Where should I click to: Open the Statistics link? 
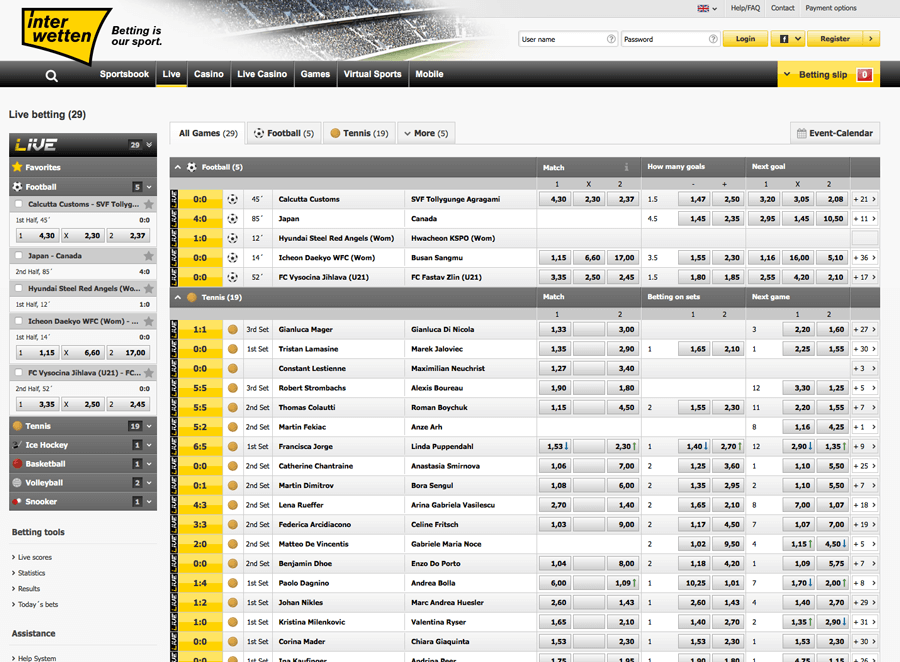(x=32, y=573)
